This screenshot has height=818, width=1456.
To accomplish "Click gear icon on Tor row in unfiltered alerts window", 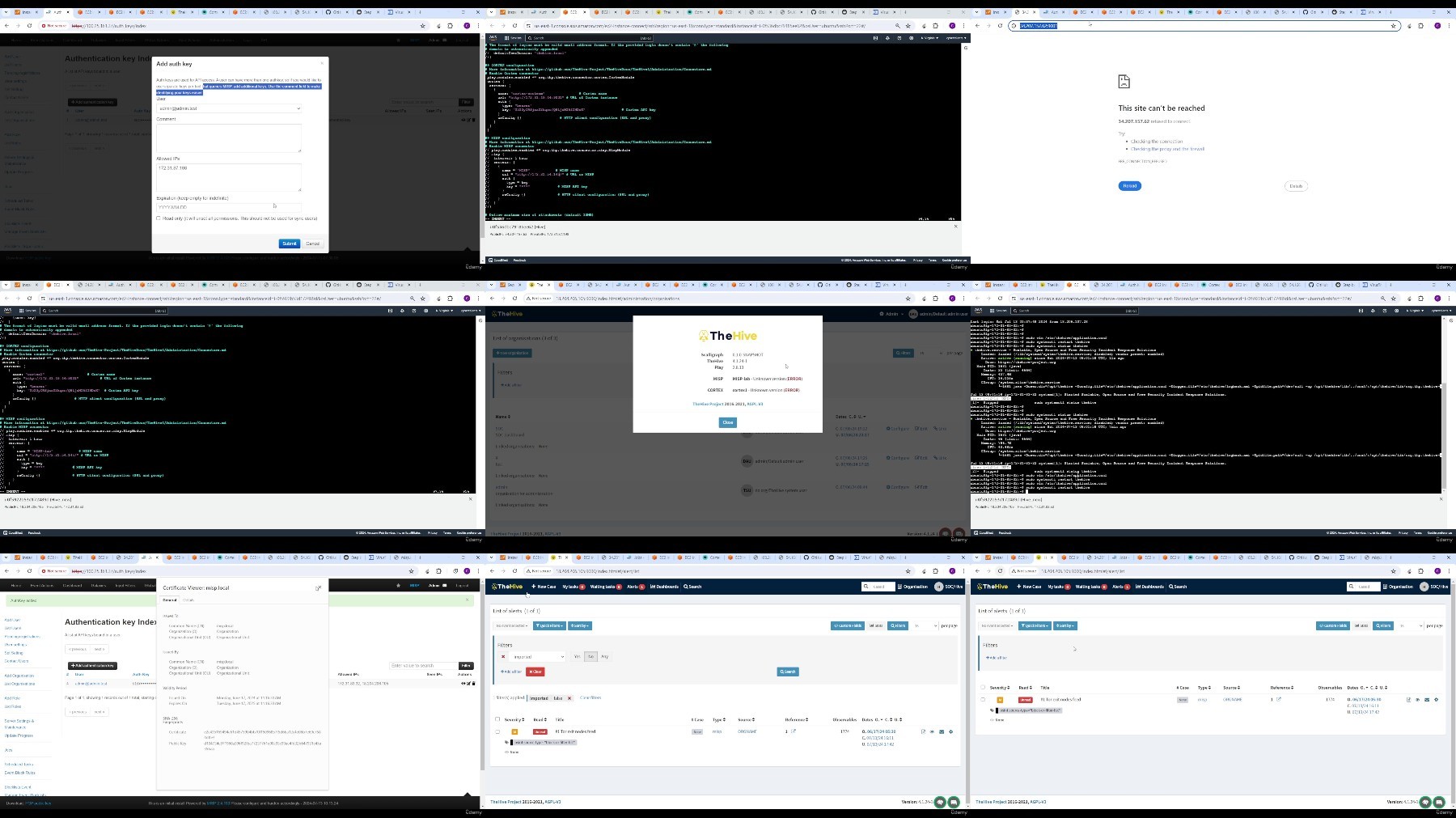I will click(1436, 700).
